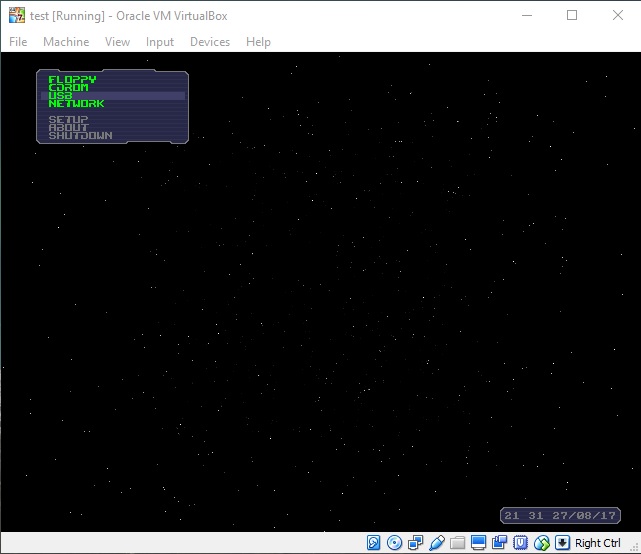Open the Help menu
The image size is (641, 554).
point(258,42)
